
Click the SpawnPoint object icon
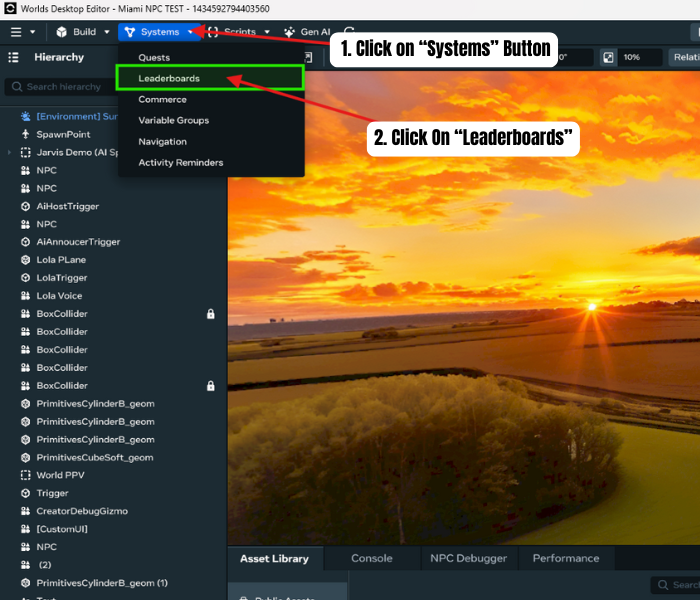26,134
